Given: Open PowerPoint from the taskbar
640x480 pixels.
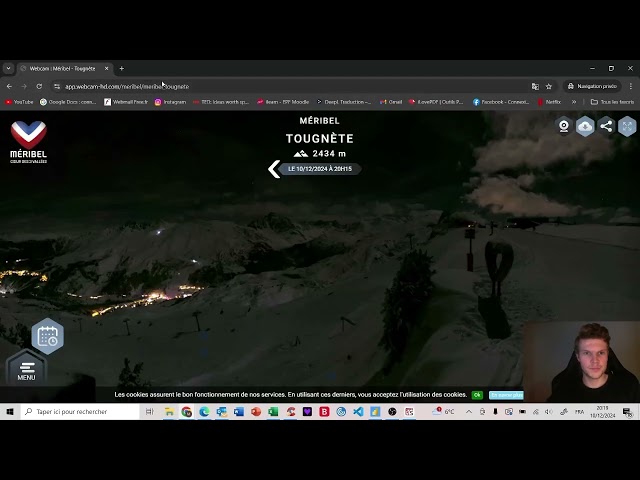Looking at the screenshot, I should [x=256, y=411].
